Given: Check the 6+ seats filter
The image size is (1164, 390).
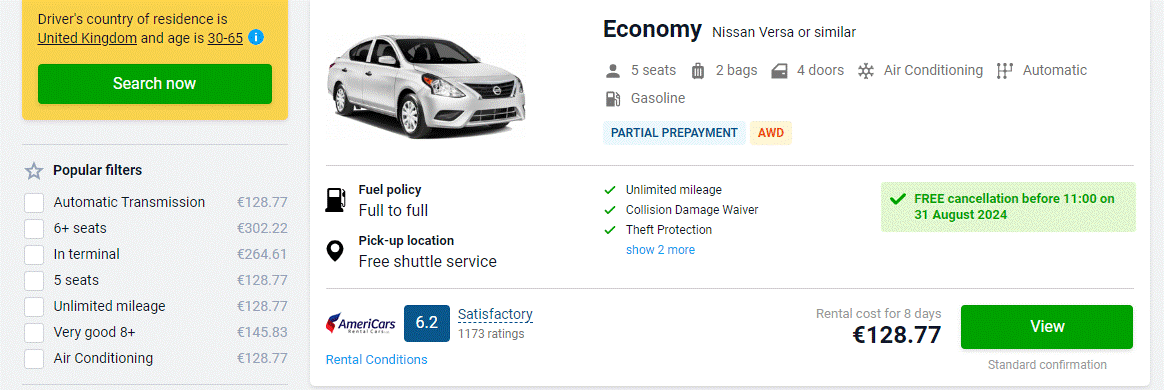Looking at the screenshot, I should tap(34, 229).
